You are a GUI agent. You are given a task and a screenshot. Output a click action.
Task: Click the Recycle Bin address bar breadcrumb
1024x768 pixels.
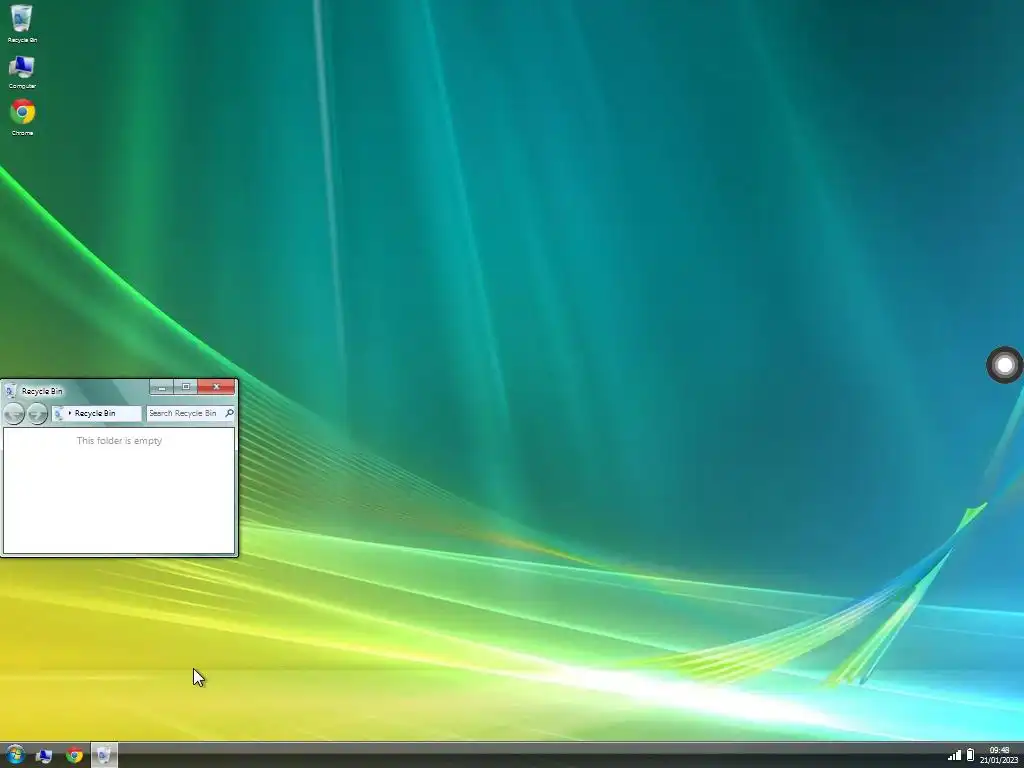pyautogui.click(x=95, y=413)
